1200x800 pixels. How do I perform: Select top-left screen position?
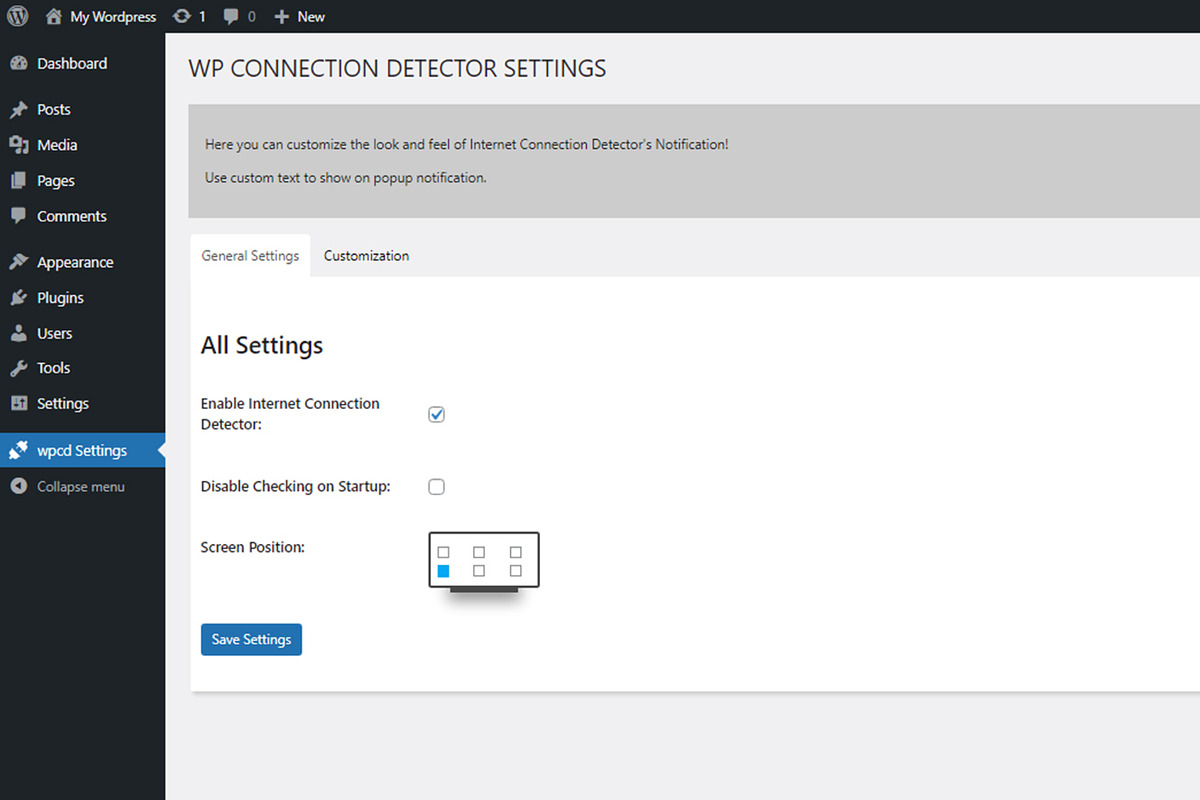(x=444, y=552)
